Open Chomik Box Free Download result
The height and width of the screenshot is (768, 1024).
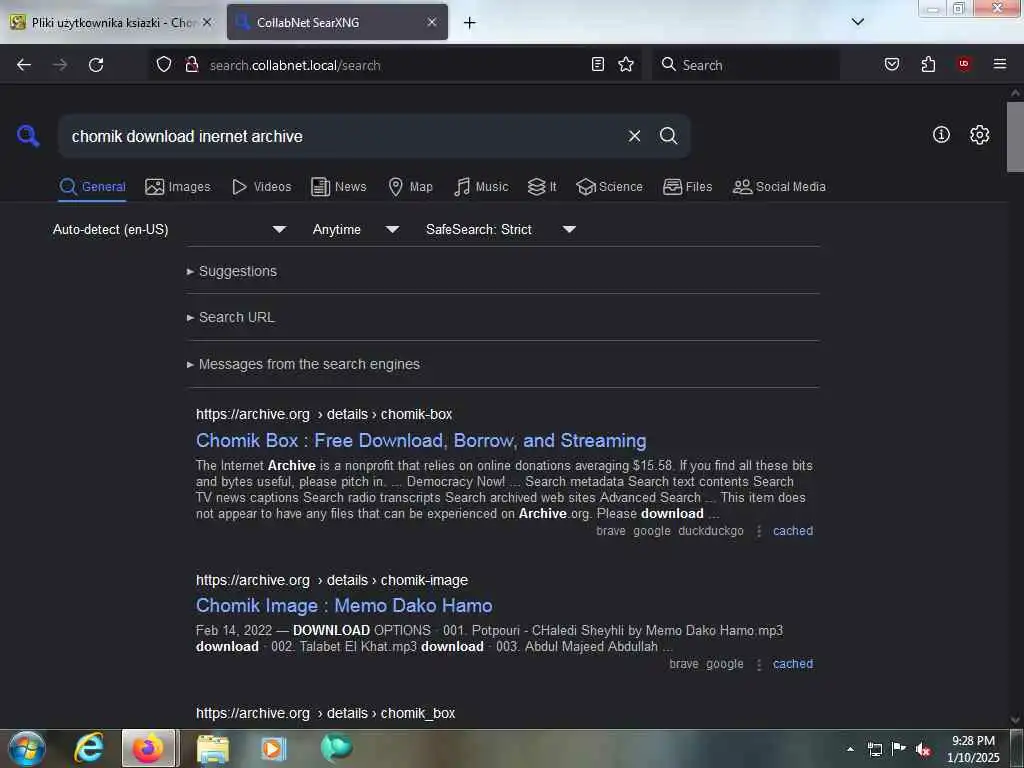click(421, 441)
